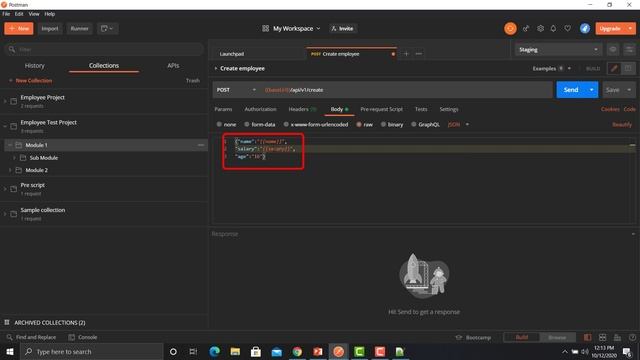
Task: Open Chrome from the taskbar
Action: coord(297,351)
